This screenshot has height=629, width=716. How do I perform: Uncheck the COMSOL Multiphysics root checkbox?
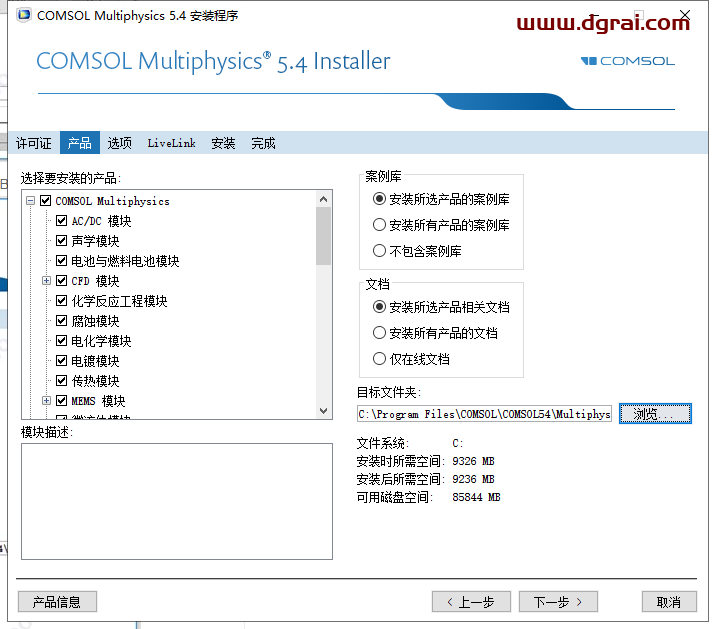pyautogui.click(x=46, y=201)
